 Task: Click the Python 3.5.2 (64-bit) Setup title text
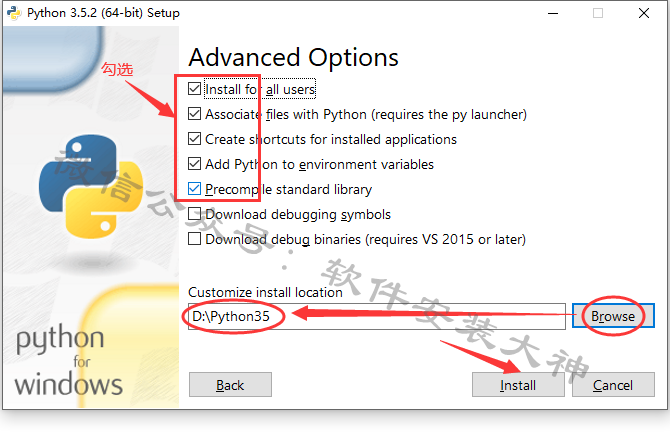(103, 13)
